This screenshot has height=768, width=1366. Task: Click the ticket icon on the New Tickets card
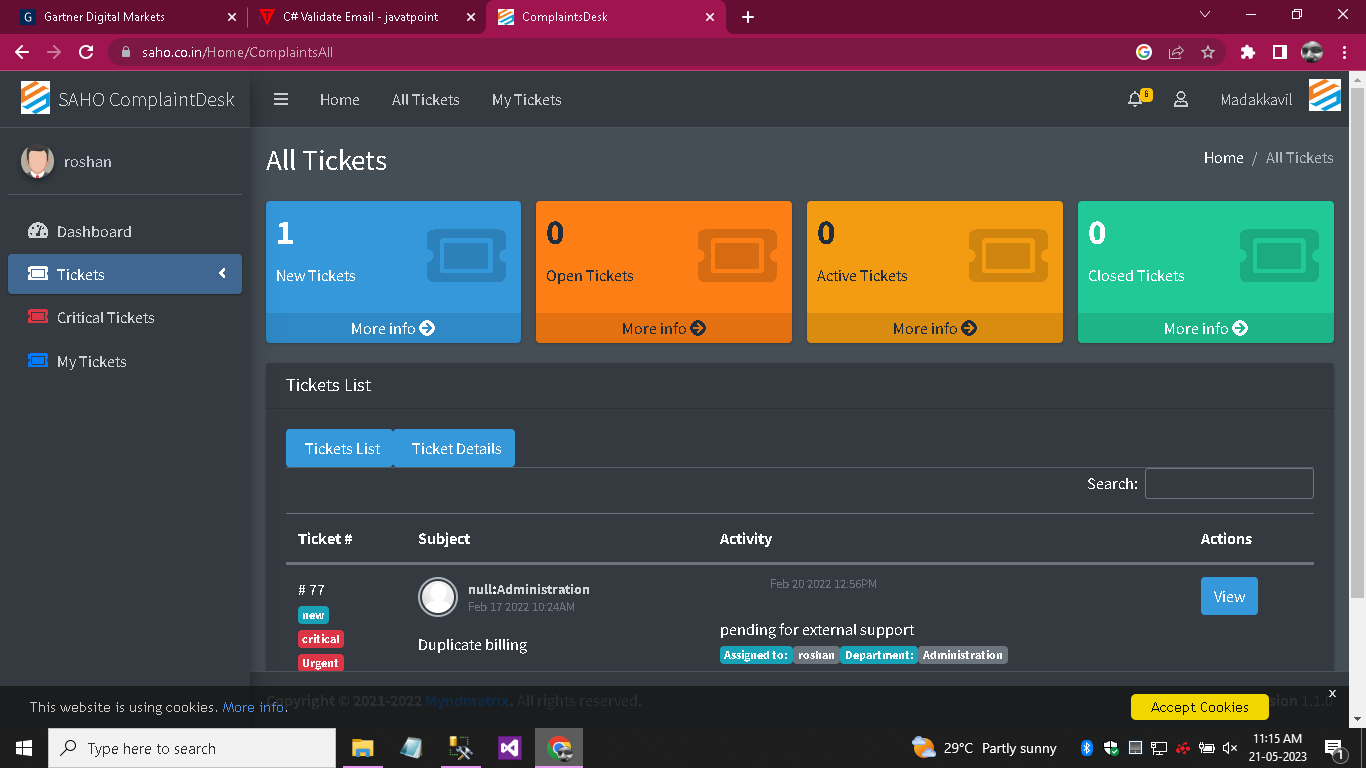point(466,257)
